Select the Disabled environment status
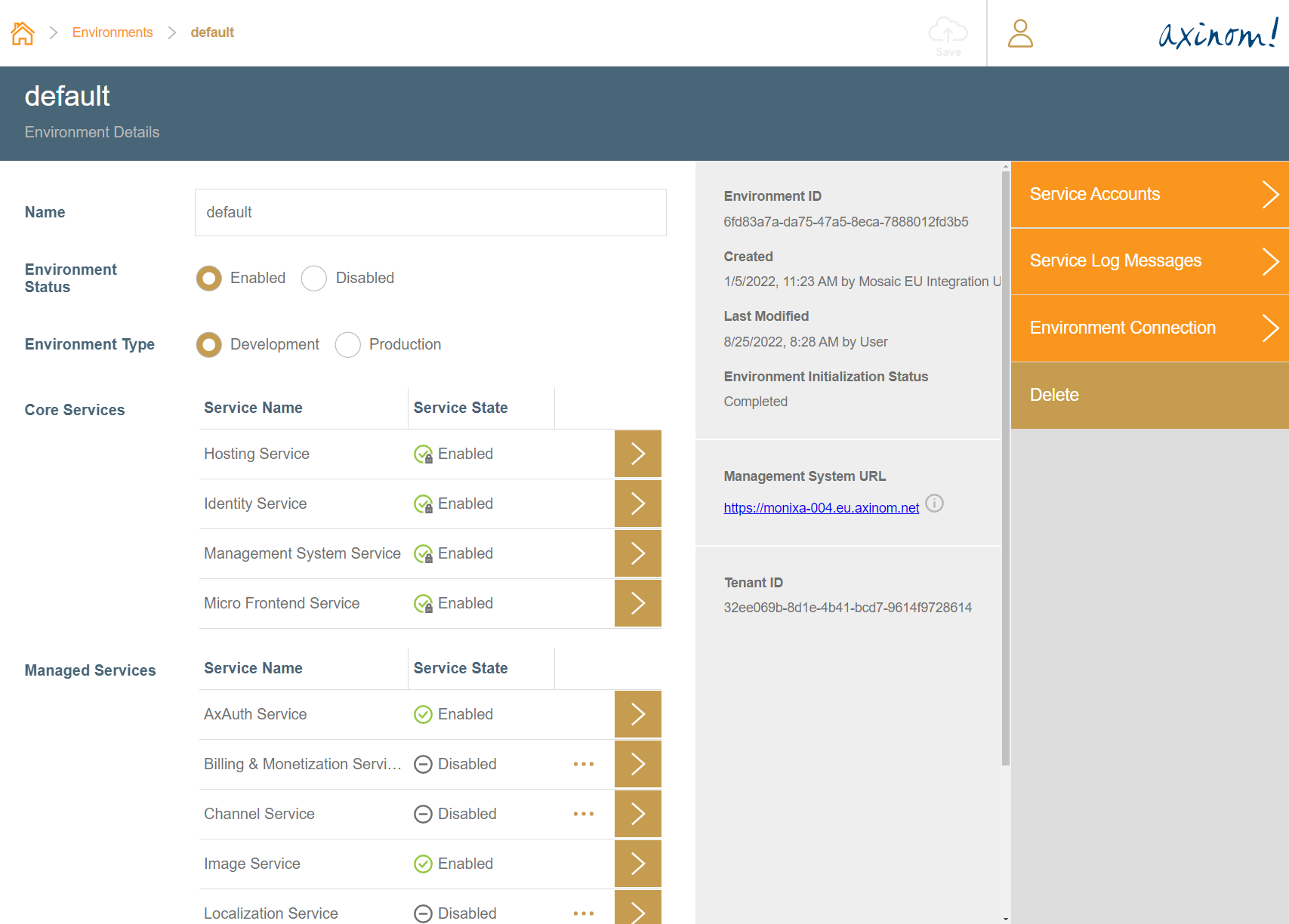Image resolution: width=1289 pixels, height=924 pixels. click(x=314, y=279)
